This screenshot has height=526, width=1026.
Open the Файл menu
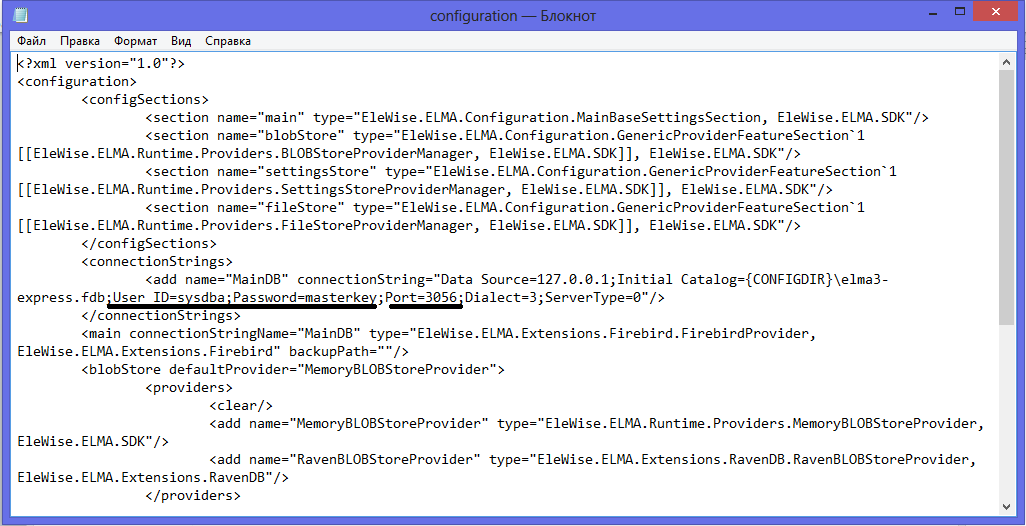click(x=31, y=41)
